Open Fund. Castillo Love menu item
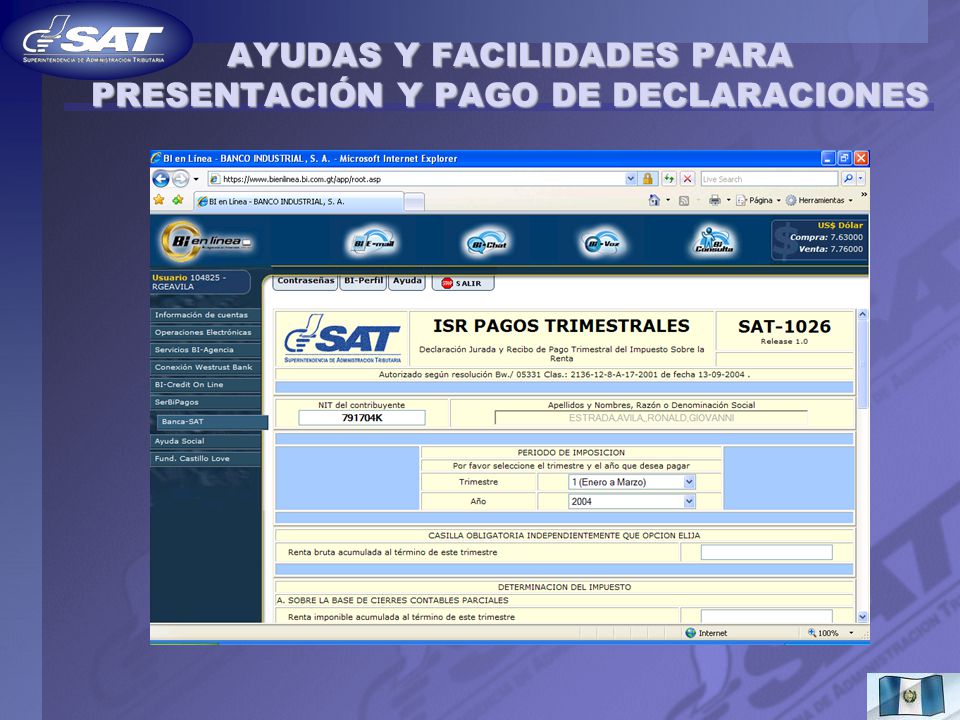The width and height of the screenshot is (960, 720). tap(205, 459)
